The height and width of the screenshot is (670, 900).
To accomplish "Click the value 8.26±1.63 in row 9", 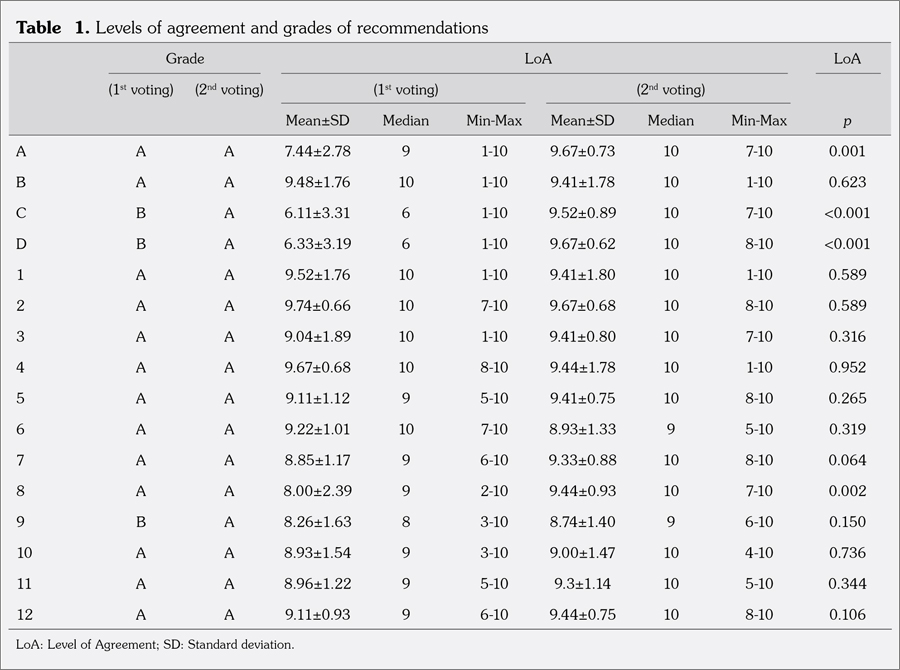I will [x=318, y=520].
